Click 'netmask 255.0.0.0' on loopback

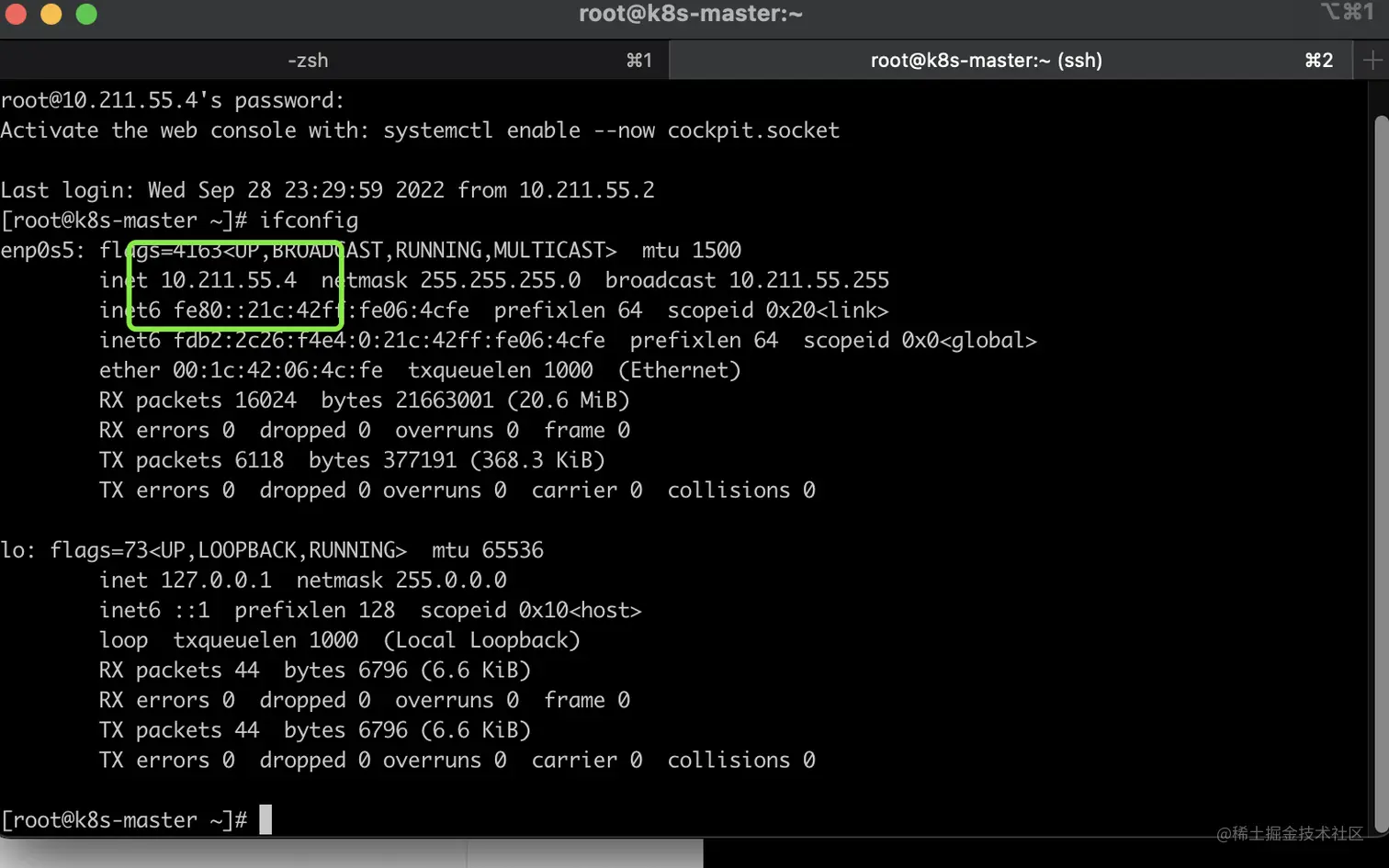pos(401,581)
